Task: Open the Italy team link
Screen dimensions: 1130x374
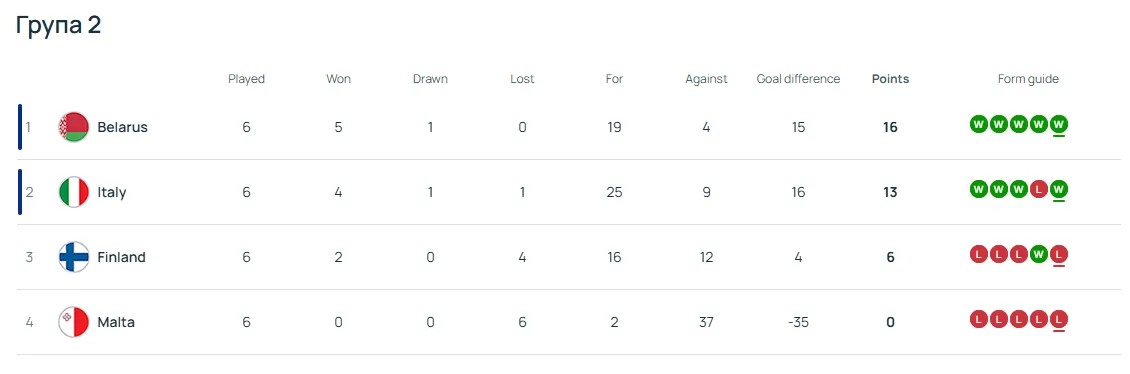Action: click(x=112, y=192)
